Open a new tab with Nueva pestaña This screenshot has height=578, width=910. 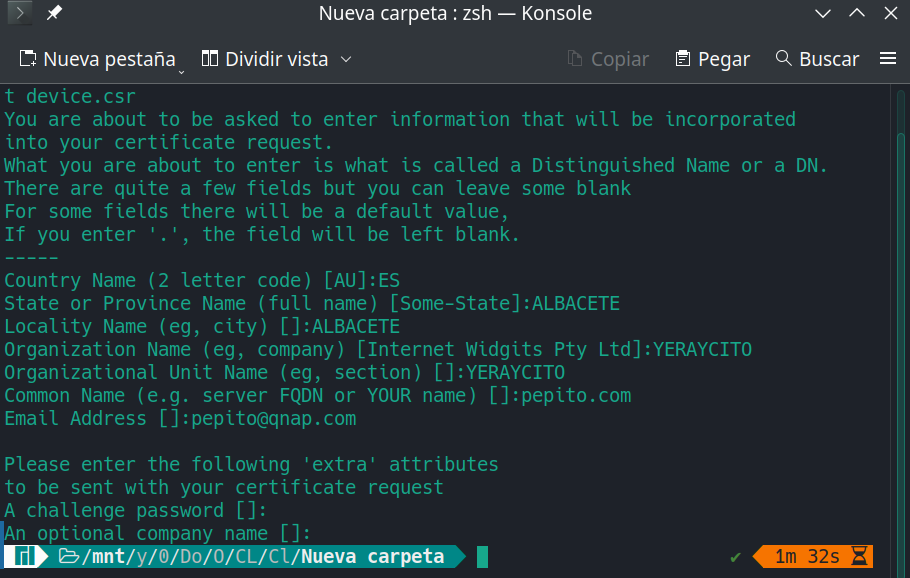click(x=96, y=59)
